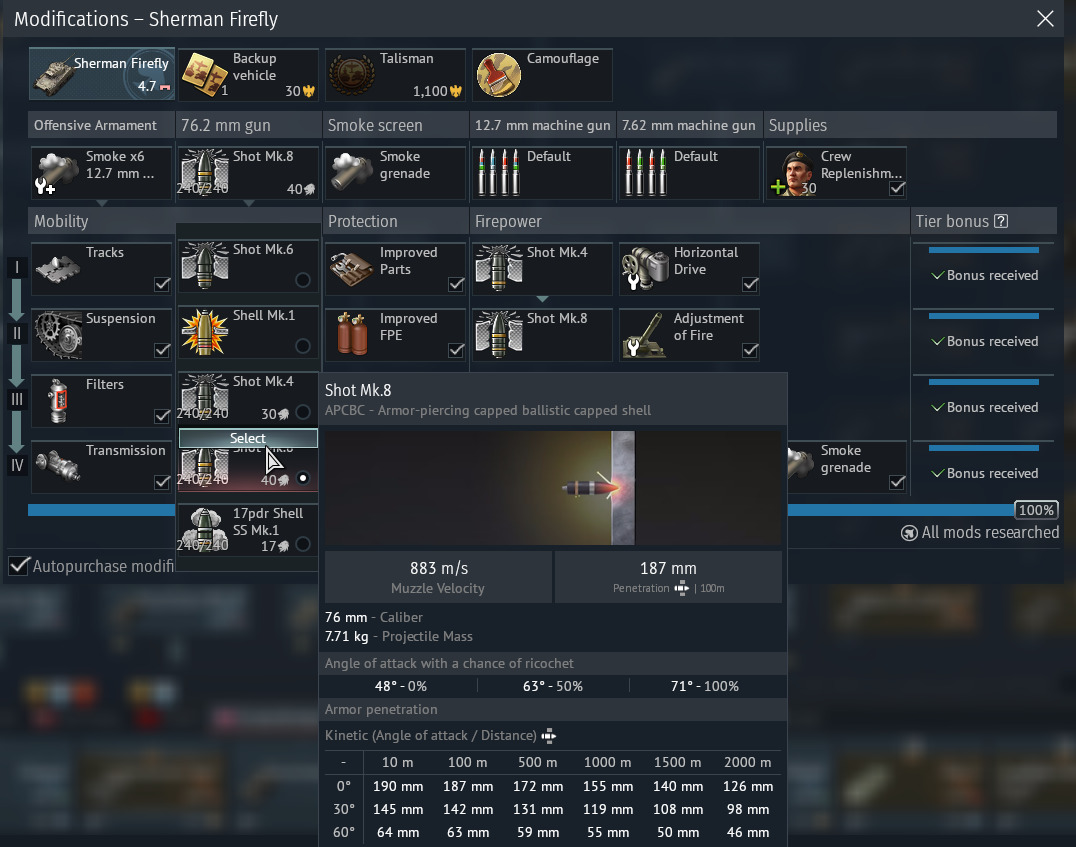Click the Improved FPE extinguisher icon
Viewport: 1076px width, 847px height.
coord(351,335)
